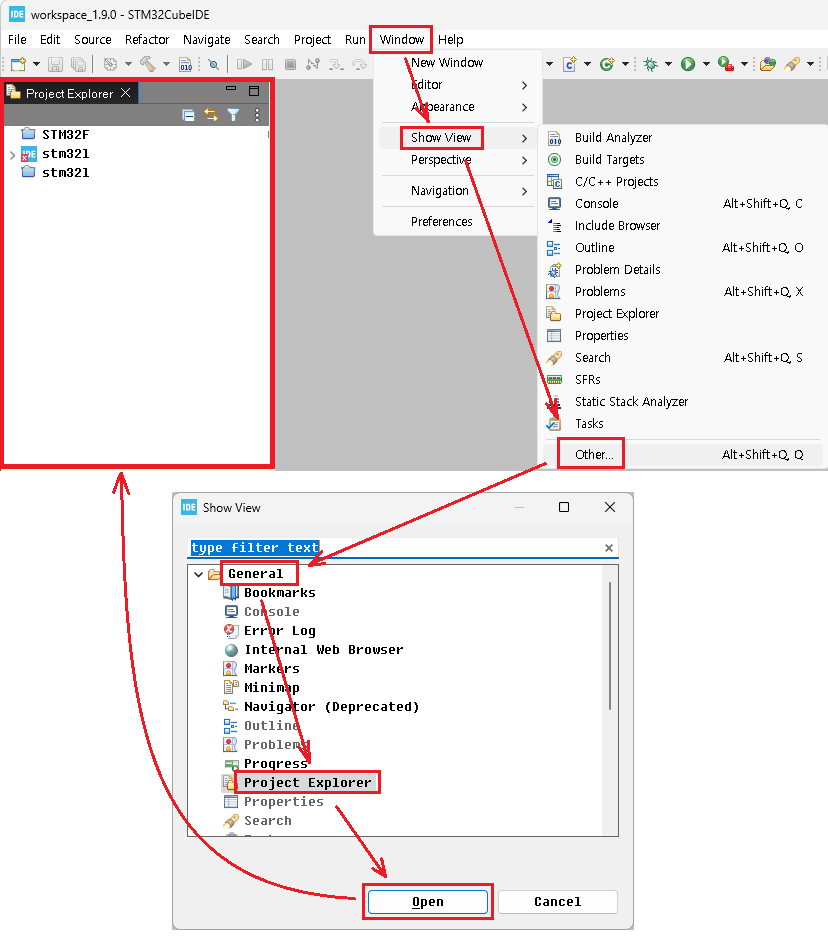This screenshot has width=828, height=940.
Task: Click the Save All toolbar icon
Action: point(78,64)
